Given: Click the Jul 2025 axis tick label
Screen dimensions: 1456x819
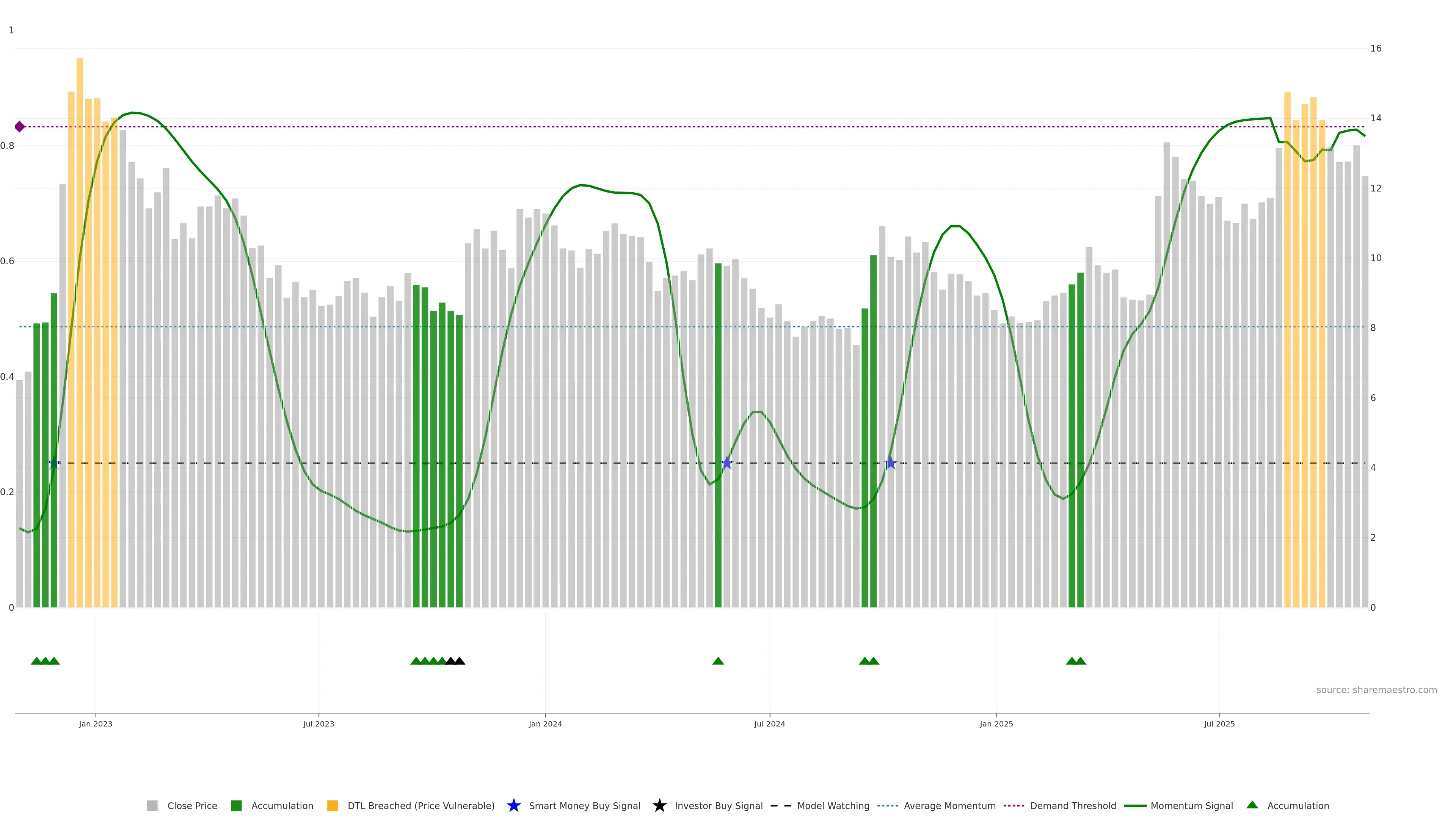Looking at the screenshot, I should click(1219, 724).
